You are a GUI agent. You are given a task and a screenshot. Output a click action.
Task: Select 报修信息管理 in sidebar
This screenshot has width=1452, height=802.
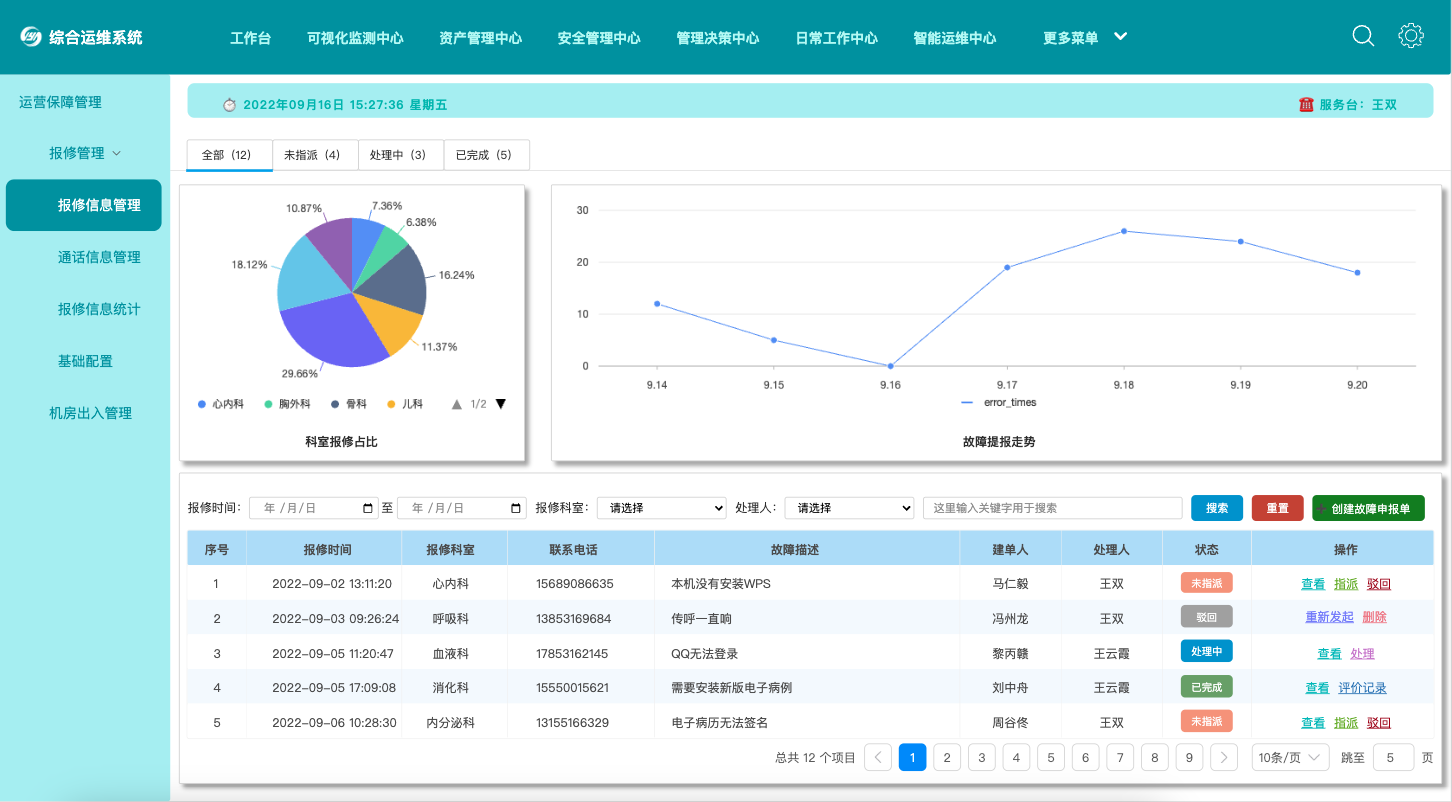click(84, 205)
